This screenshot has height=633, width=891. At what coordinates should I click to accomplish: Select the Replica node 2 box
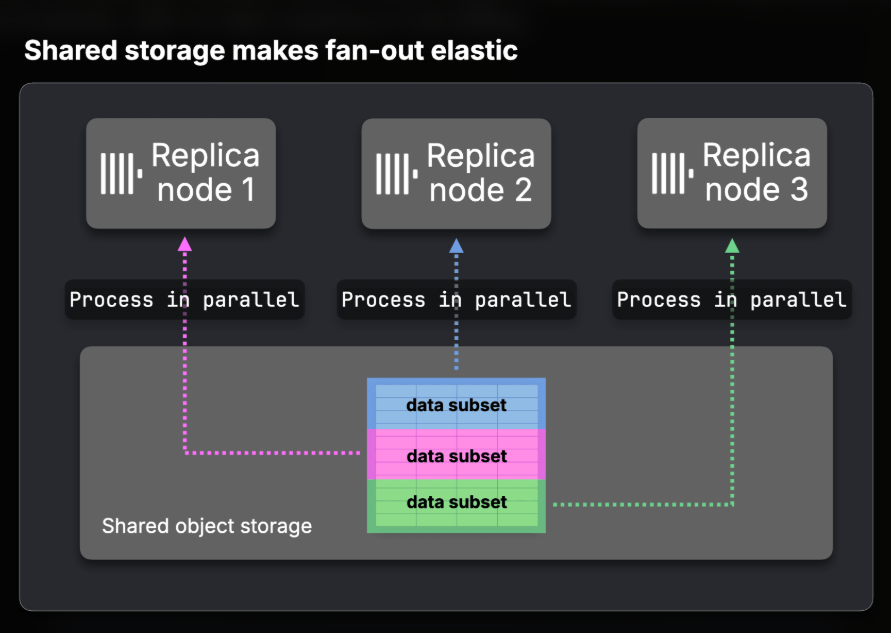tap(456, 173)
